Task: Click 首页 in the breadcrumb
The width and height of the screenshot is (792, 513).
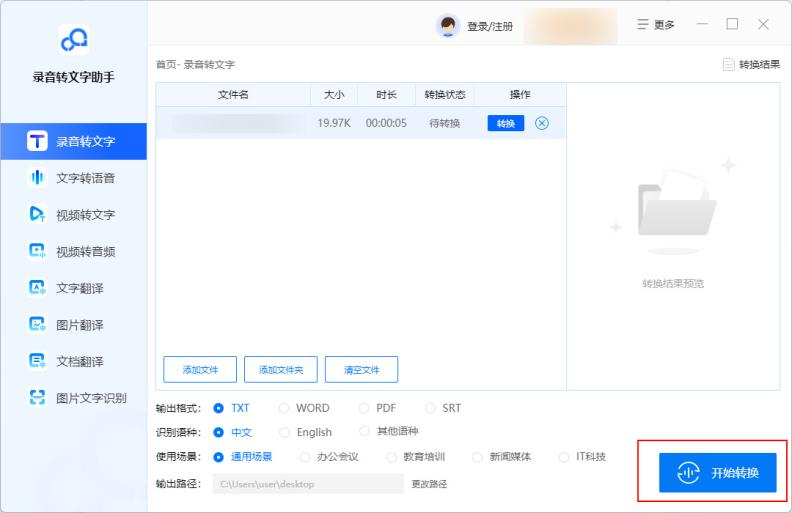Action: [x=166, y=65]
